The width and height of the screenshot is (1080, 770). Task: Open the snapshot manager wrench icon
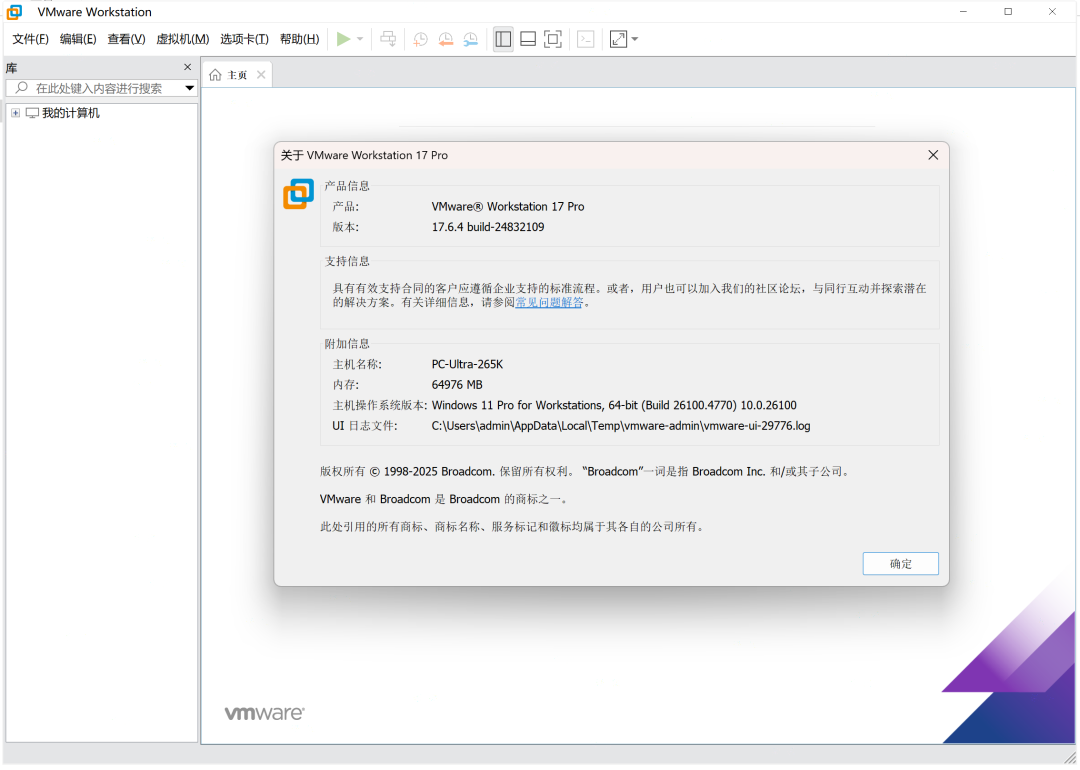click(470, 39)
